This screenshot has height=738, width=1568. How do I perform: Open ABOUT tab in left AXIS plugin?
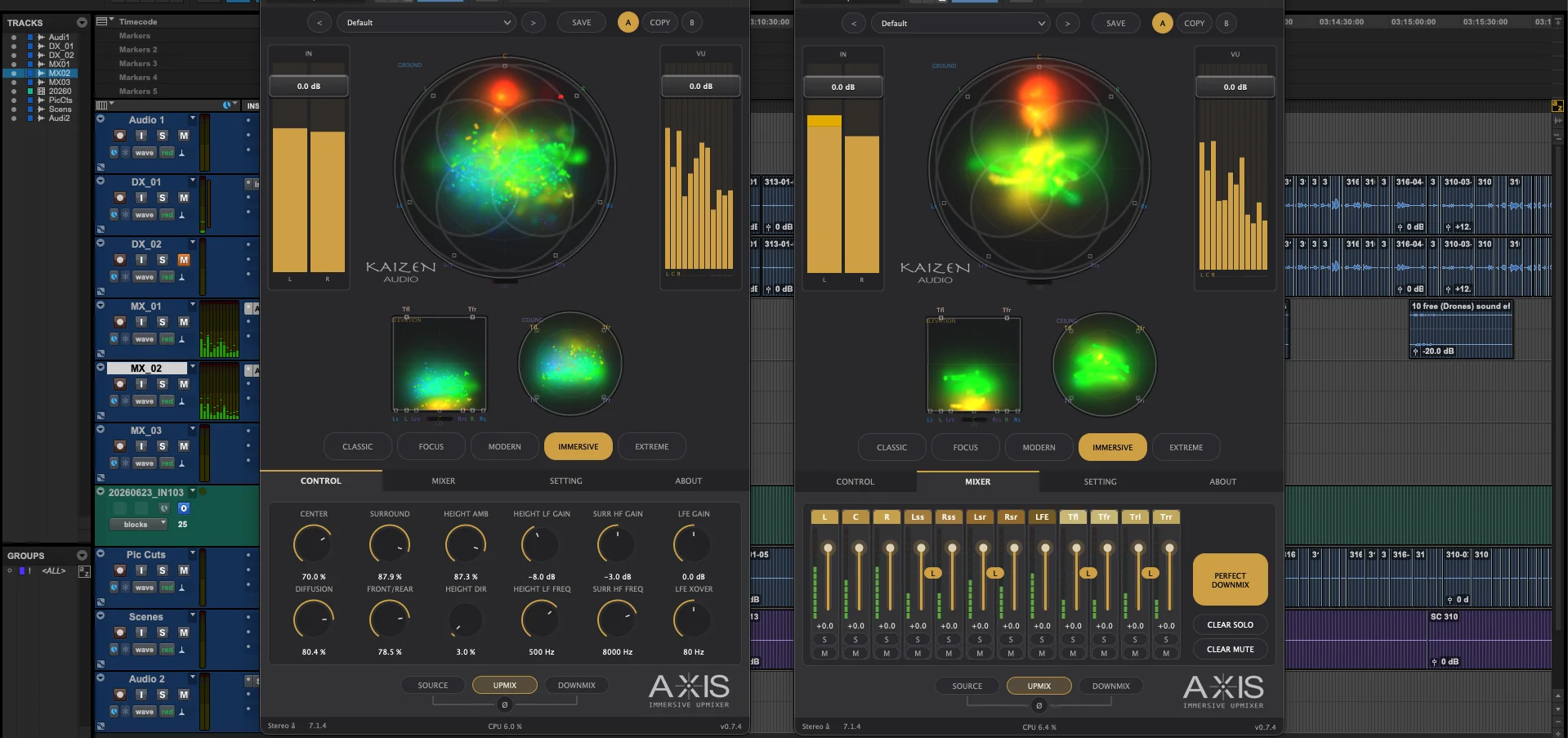689,481
